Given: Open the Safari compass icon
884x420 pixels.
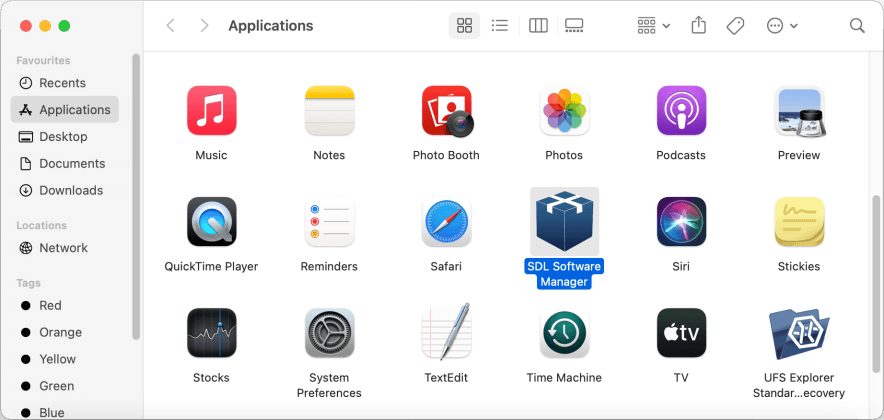Looking at the screenshot, I should click(446, 222).
